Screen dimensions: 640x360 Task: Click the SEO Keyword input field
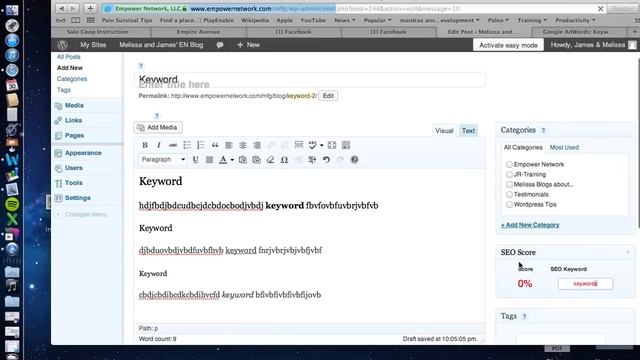coord(585,284)
